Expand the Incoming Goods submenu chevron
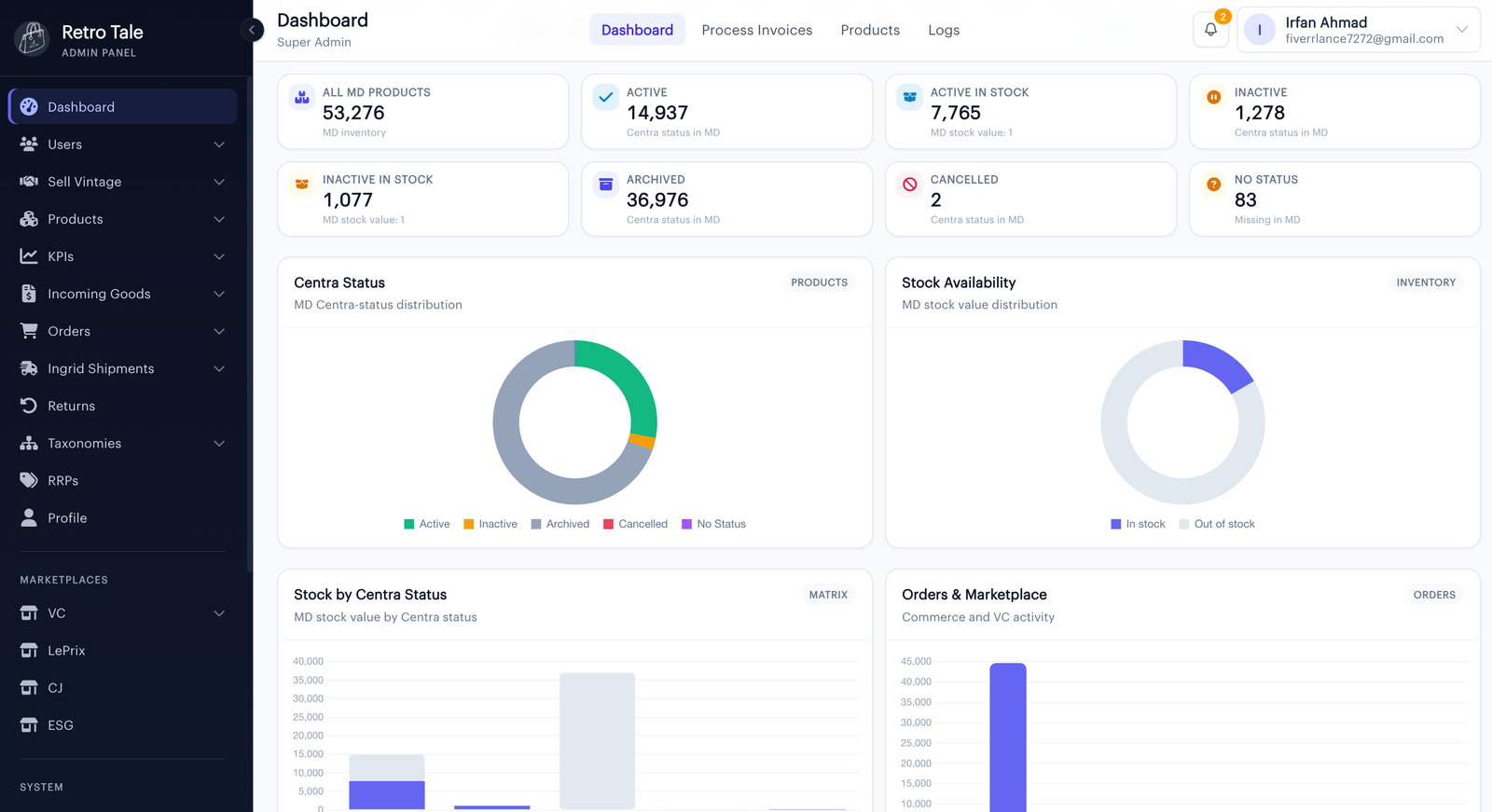The height and width of the screenshot is (812, 1492). (x=219, y=294)
